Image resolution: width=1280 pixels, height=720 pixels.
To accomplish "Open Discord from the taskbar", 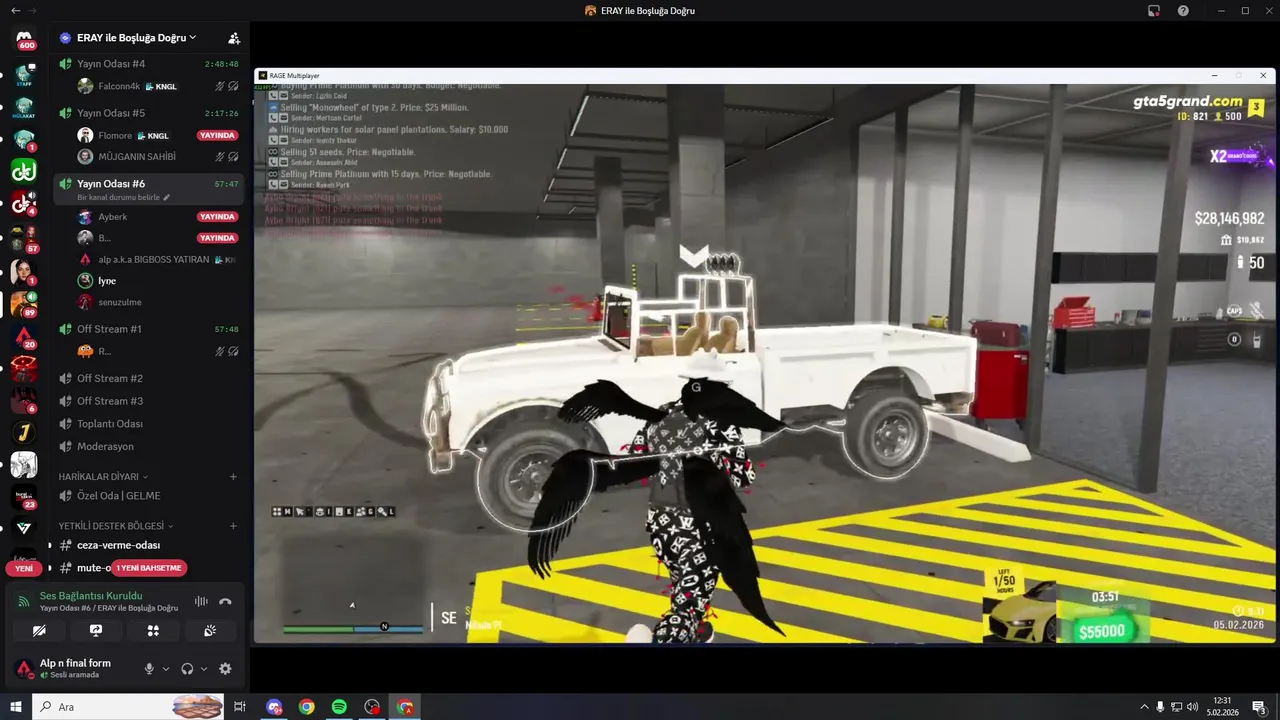I will click(x=274, y=707).
